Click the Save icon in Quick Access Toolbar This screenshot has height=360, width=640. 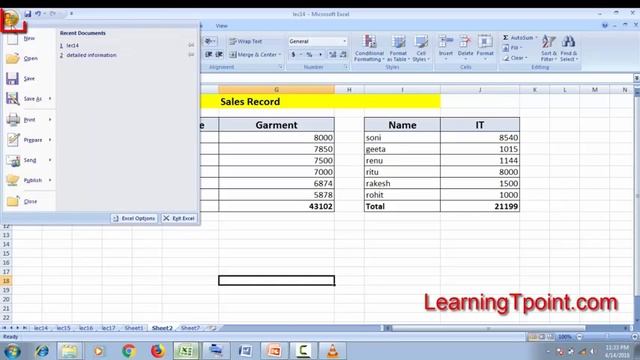27,14
